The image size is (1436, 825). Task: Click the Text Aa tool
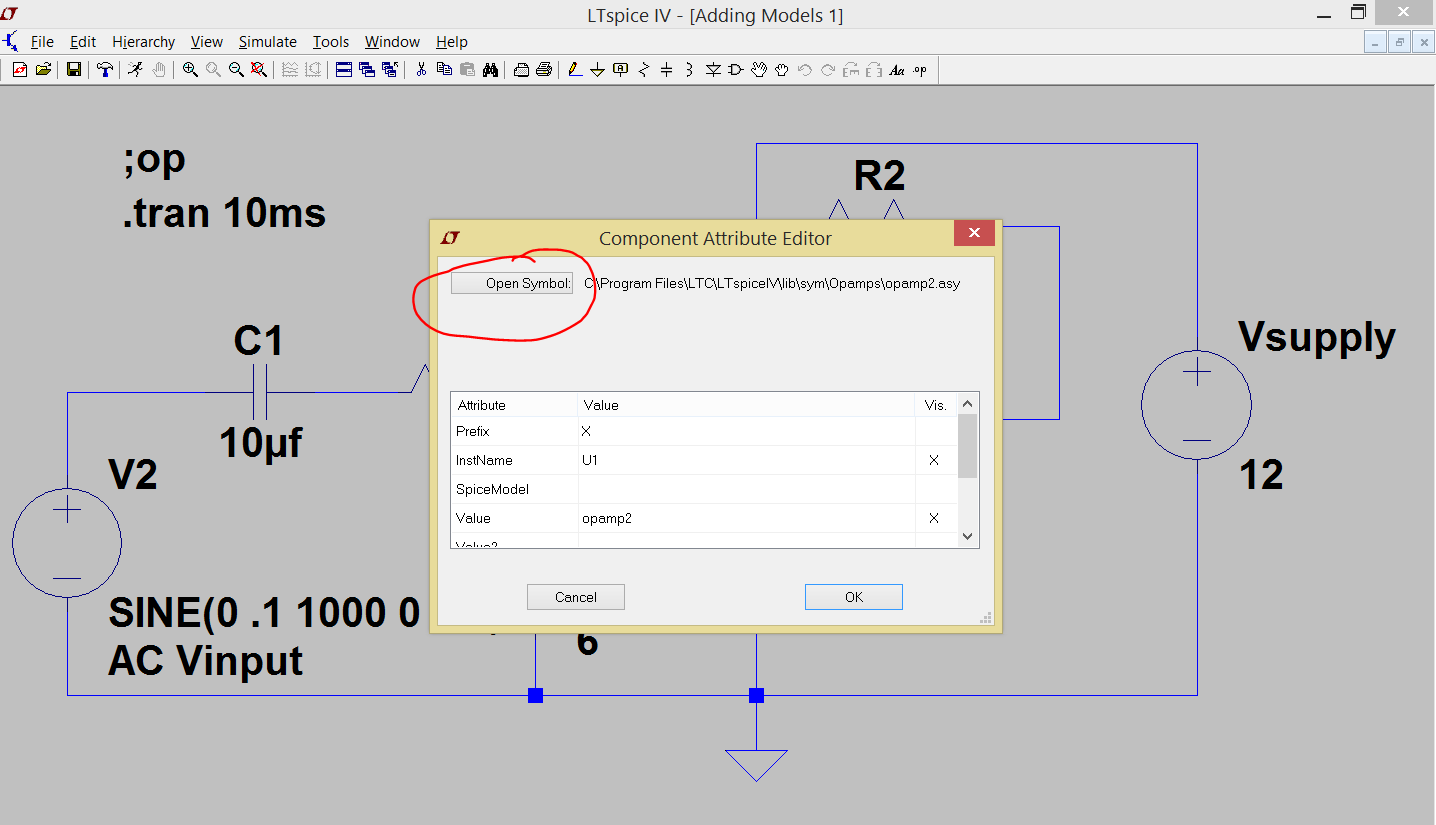tap(897, 70)
